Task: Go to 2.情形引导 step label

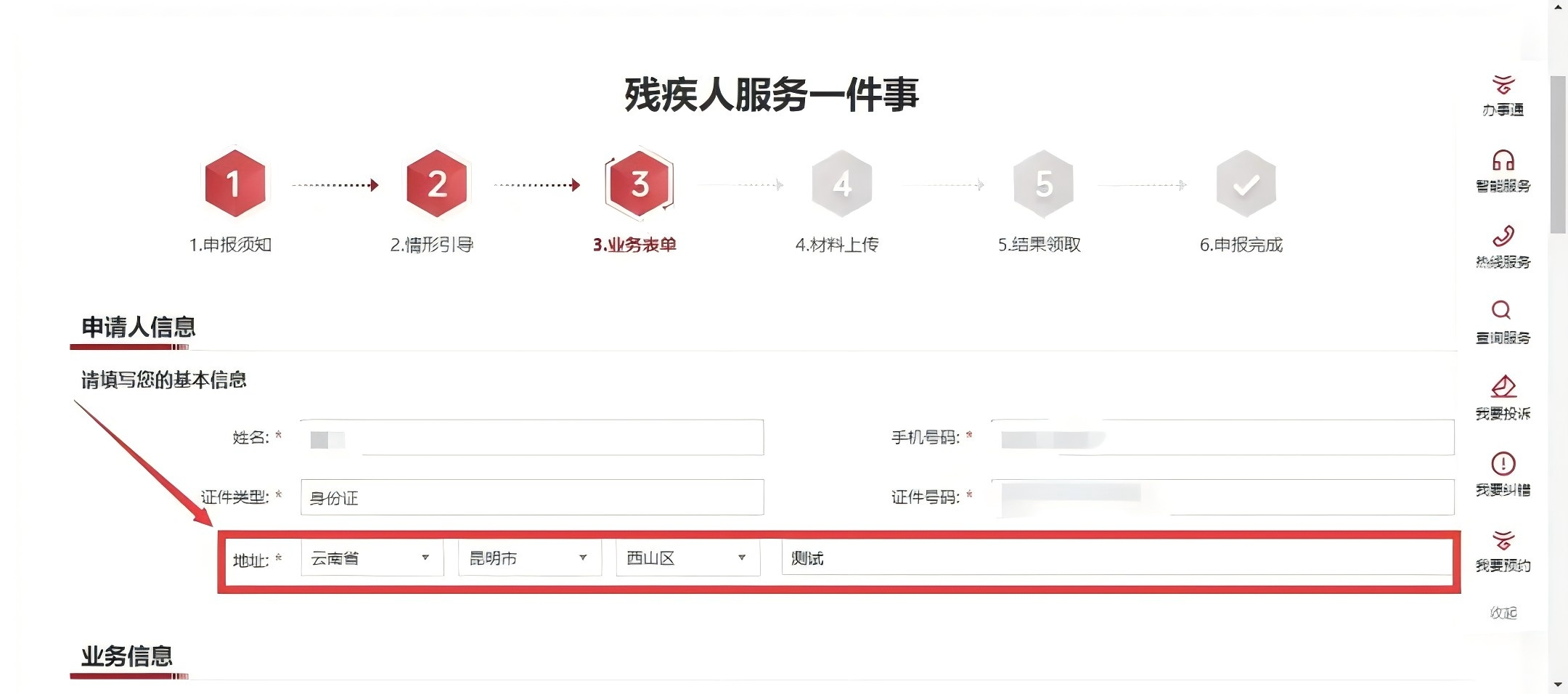Action: pos(432,245)
